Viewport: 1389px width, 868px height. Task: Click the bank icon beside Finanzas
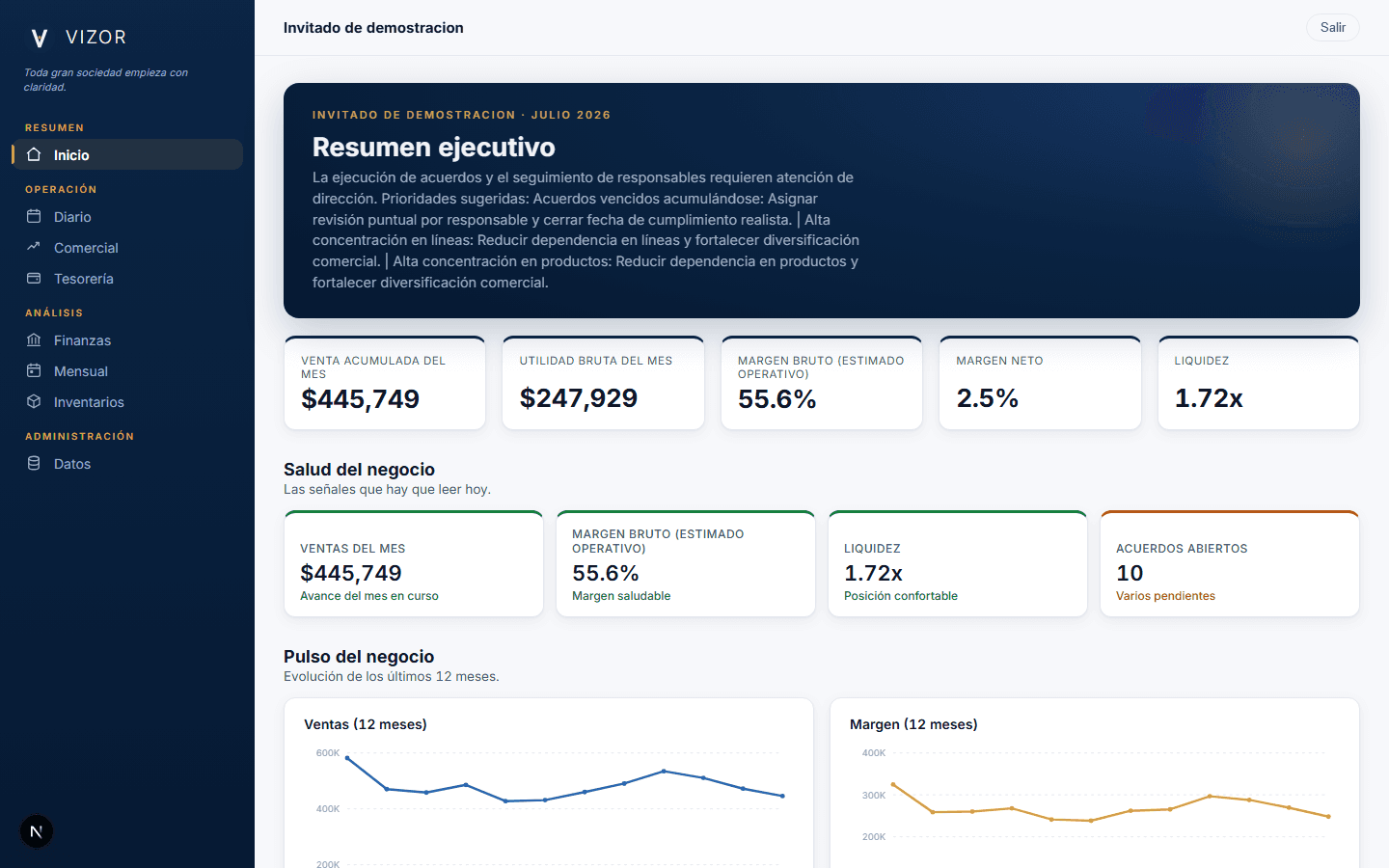[34, 339]
